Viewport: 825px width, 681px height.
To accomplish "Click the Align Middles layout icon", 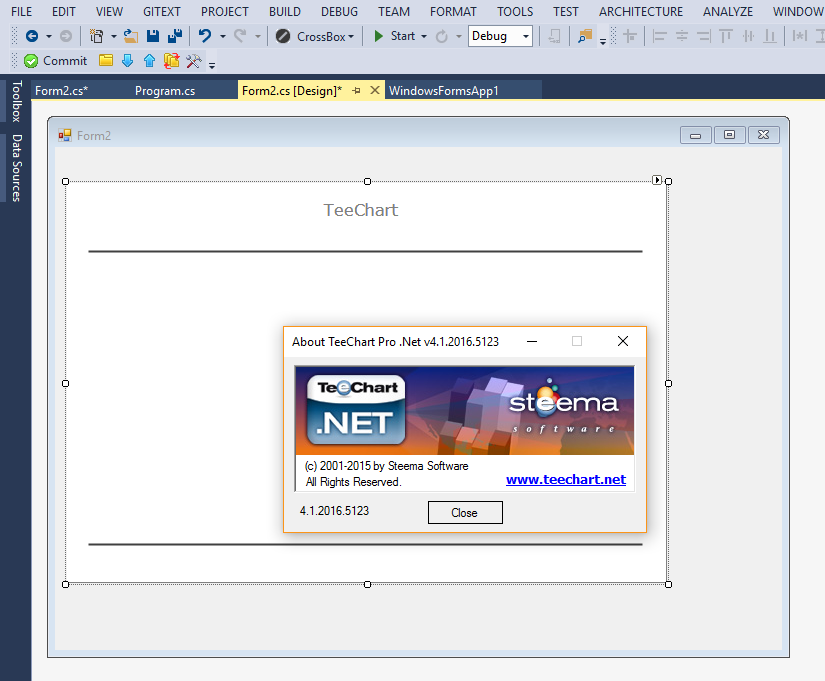I will (x=748, y=36).
